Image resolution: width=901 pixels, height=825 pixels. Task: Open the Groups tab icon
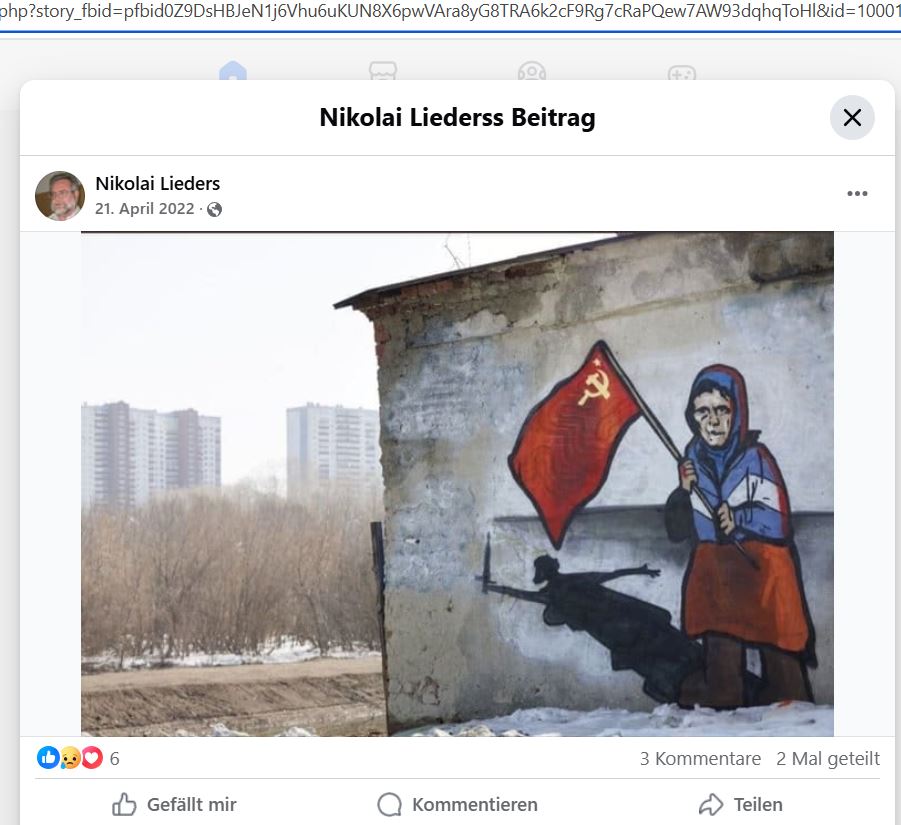532,71
